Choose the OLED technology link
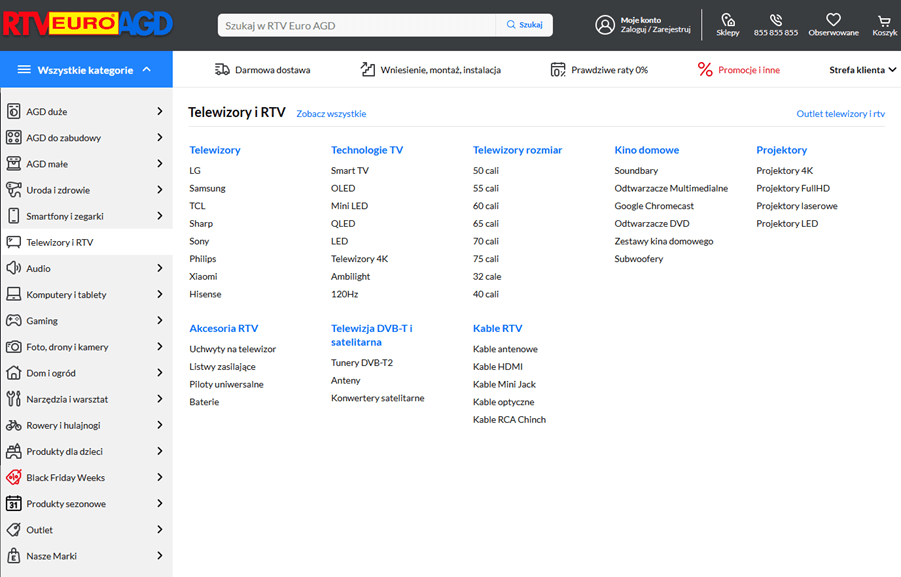 (343, 188)
